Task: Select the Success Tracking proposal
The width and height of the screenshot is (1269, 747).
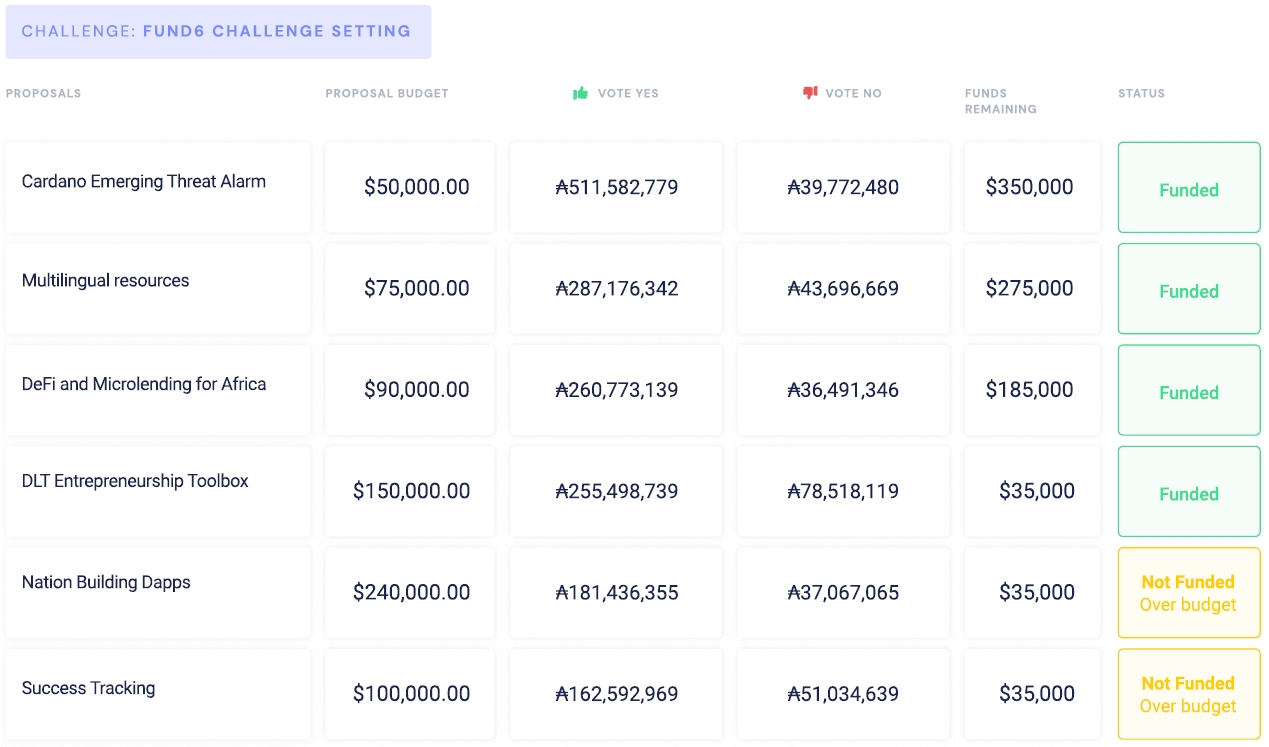Action: 89,688
